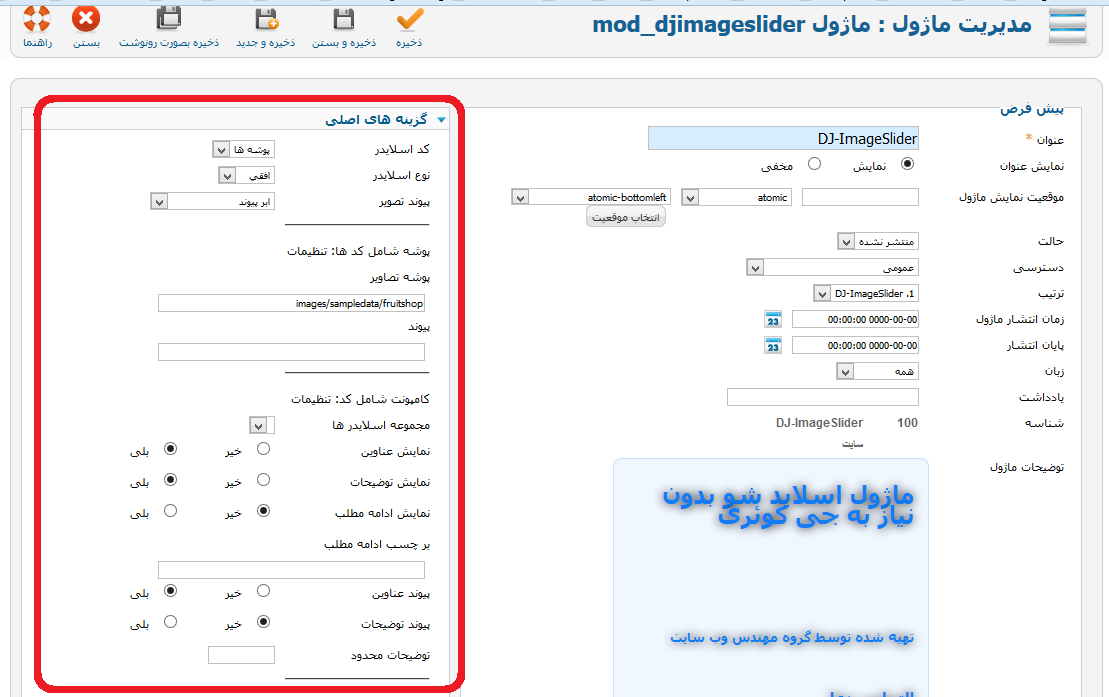1109x697 pixels.
Task: Click the ذخیره (Save) checkmark icon
Action: [409, 21]
